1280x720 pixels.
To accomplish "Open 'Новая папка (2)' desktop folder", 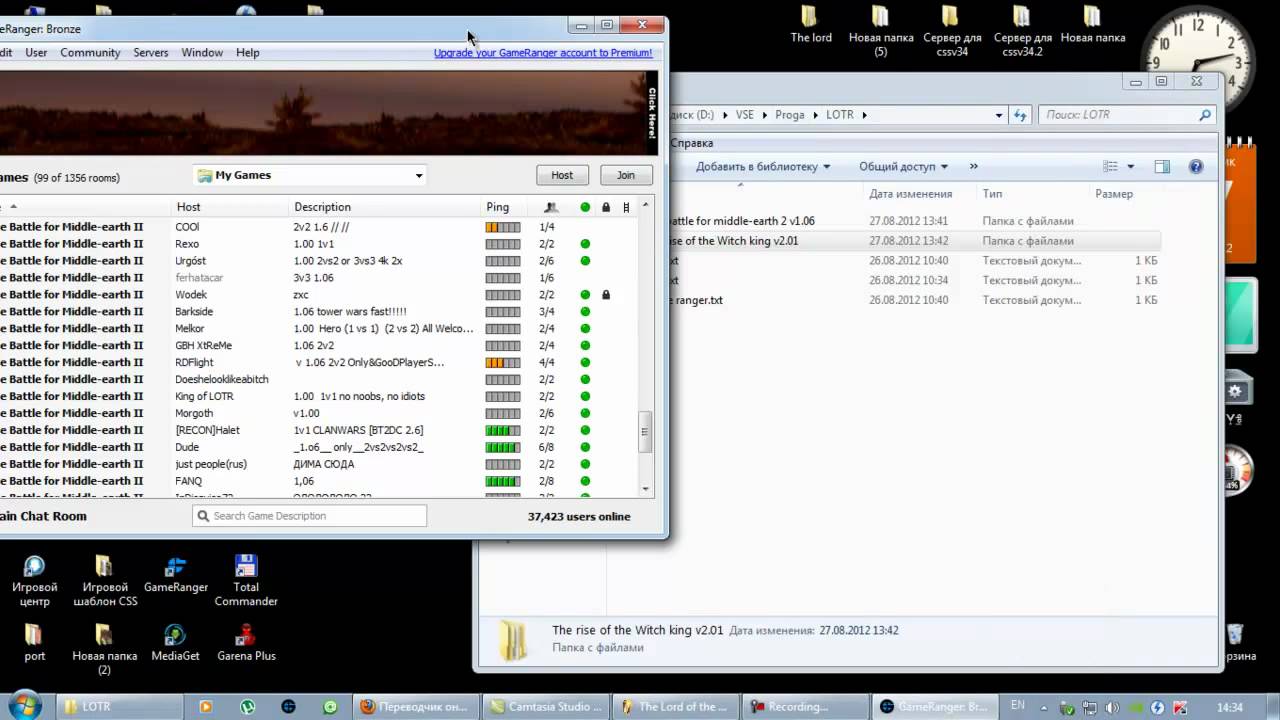I will coord(105,648).
